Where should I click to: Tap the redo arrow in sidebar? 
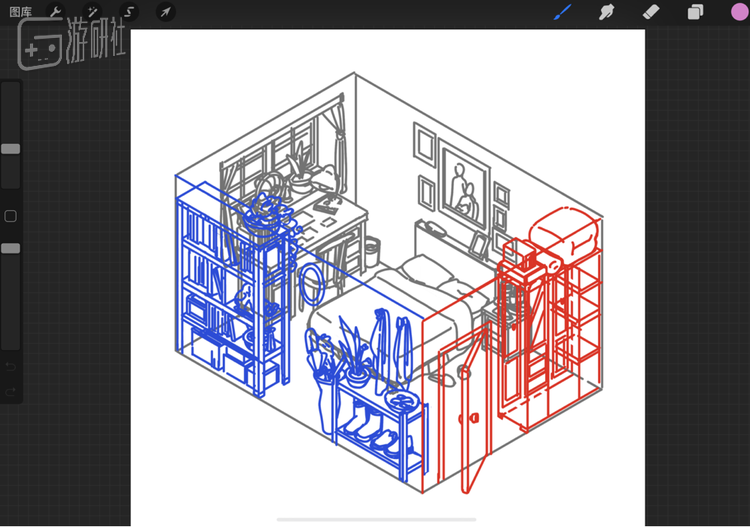10,390
